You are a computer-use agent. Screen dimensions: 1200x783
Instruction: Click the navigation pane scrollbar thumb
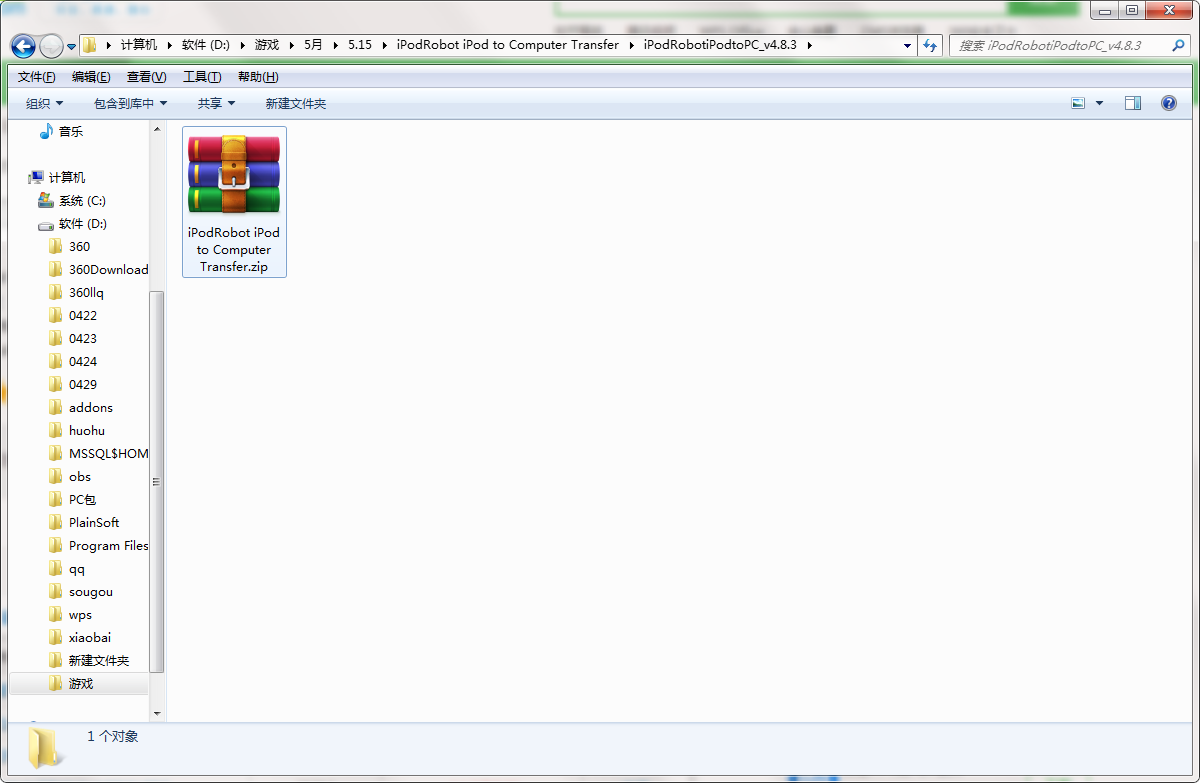click(157, 481)
